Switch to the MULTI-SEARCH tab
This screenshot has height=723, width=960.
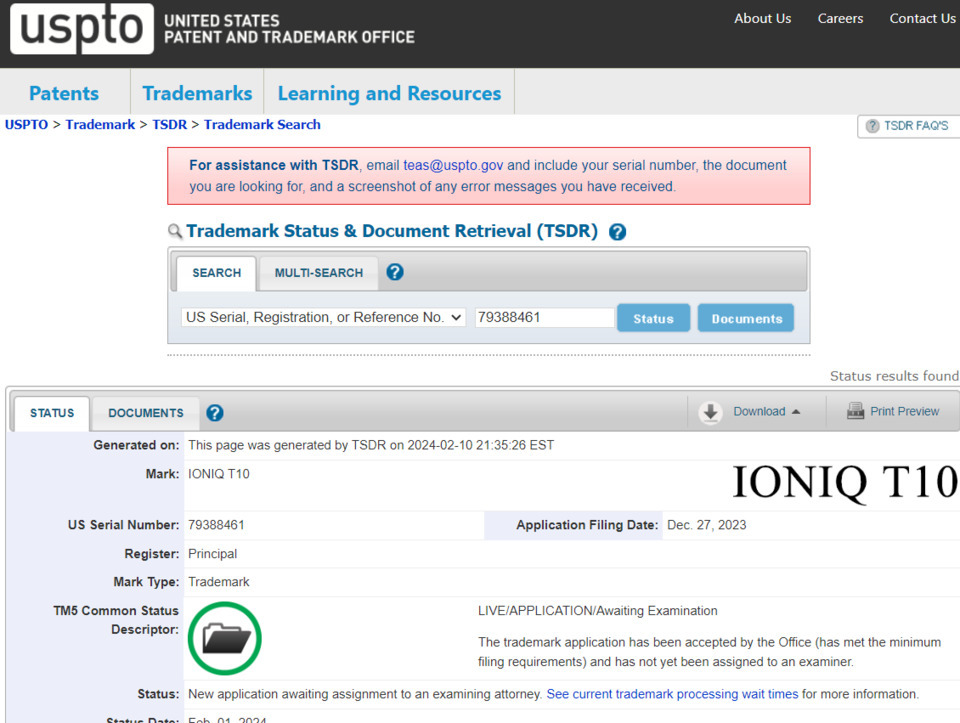coord(318,273)
